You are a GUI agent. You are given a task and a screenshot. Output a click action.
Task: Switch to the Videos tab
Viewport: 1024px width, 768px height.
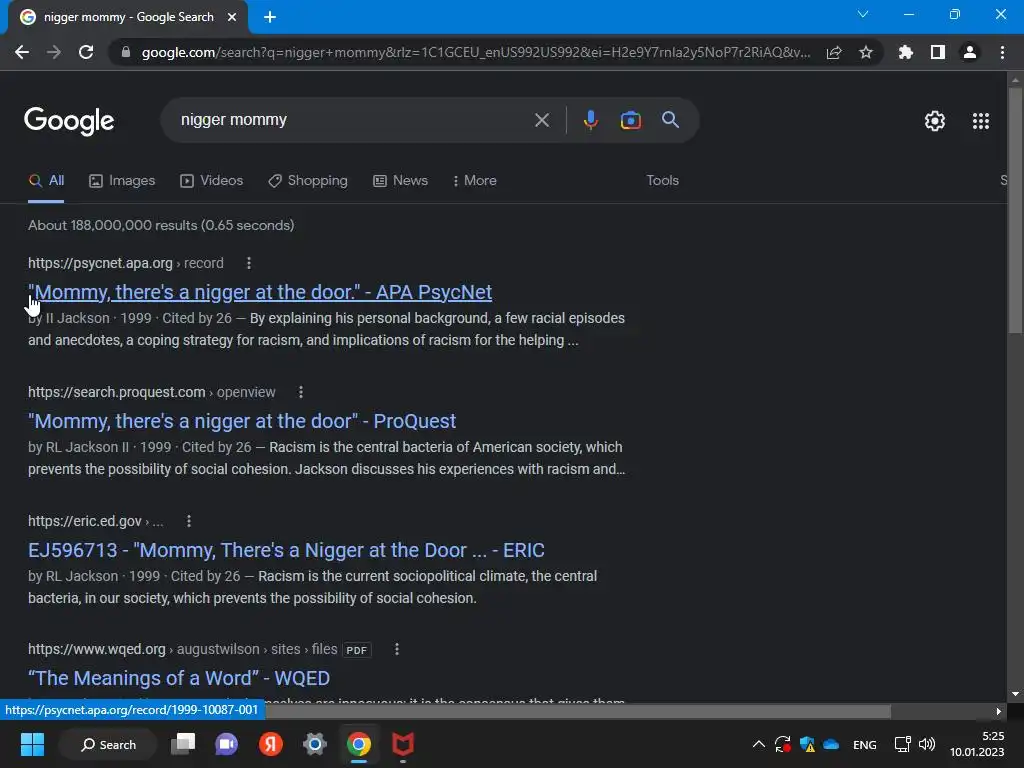212,181
